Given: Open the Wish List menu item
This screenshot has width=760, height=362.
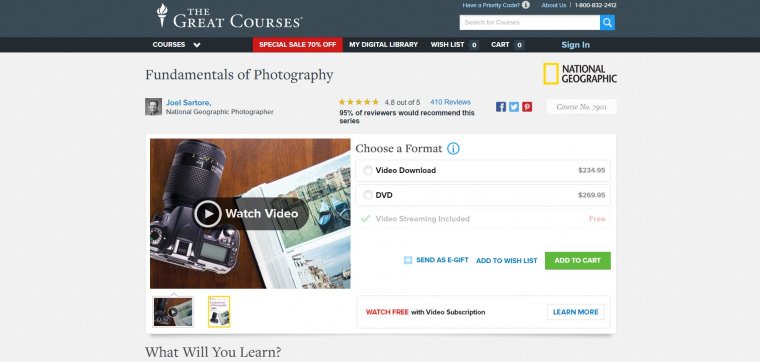Looking at the screenshot, I should click(454, 45).
